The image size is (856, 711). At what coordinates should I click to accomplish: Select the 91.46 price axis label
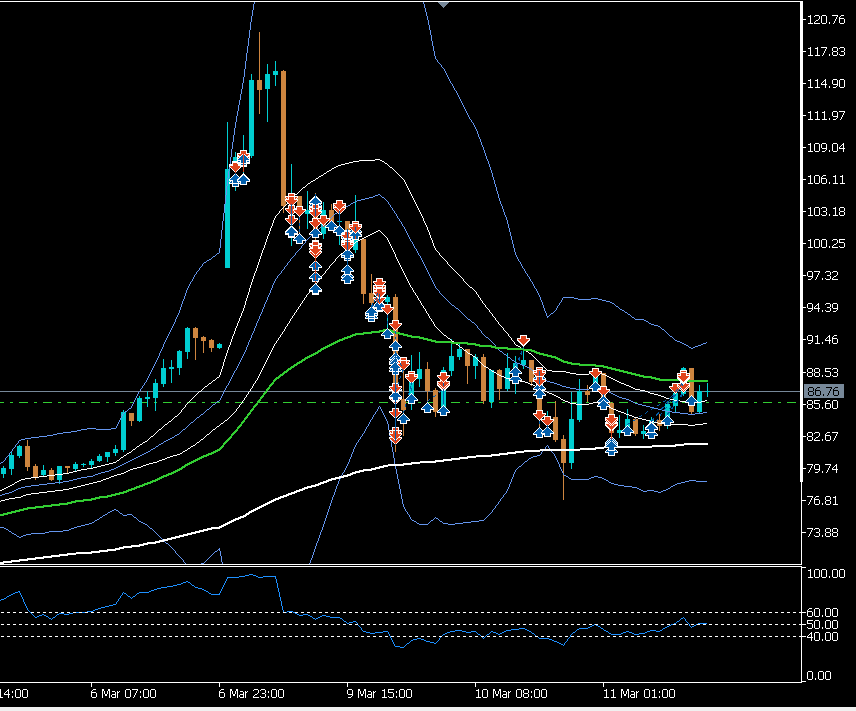point(823,340)
